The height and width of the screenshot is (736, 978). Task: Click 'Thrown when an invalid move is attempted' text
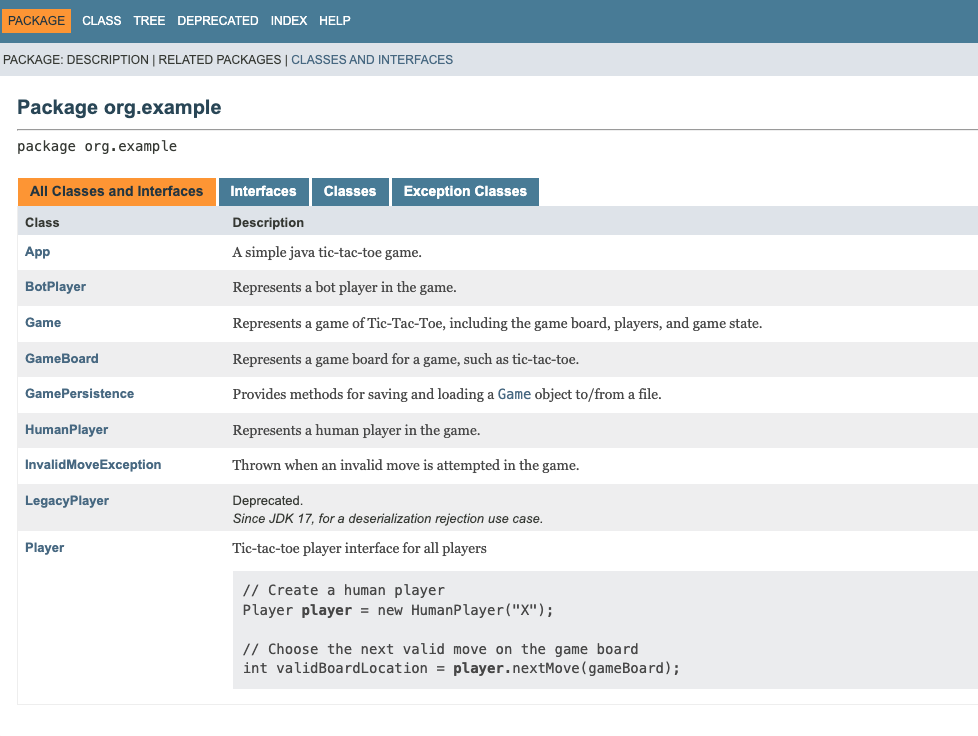(405, 465)
